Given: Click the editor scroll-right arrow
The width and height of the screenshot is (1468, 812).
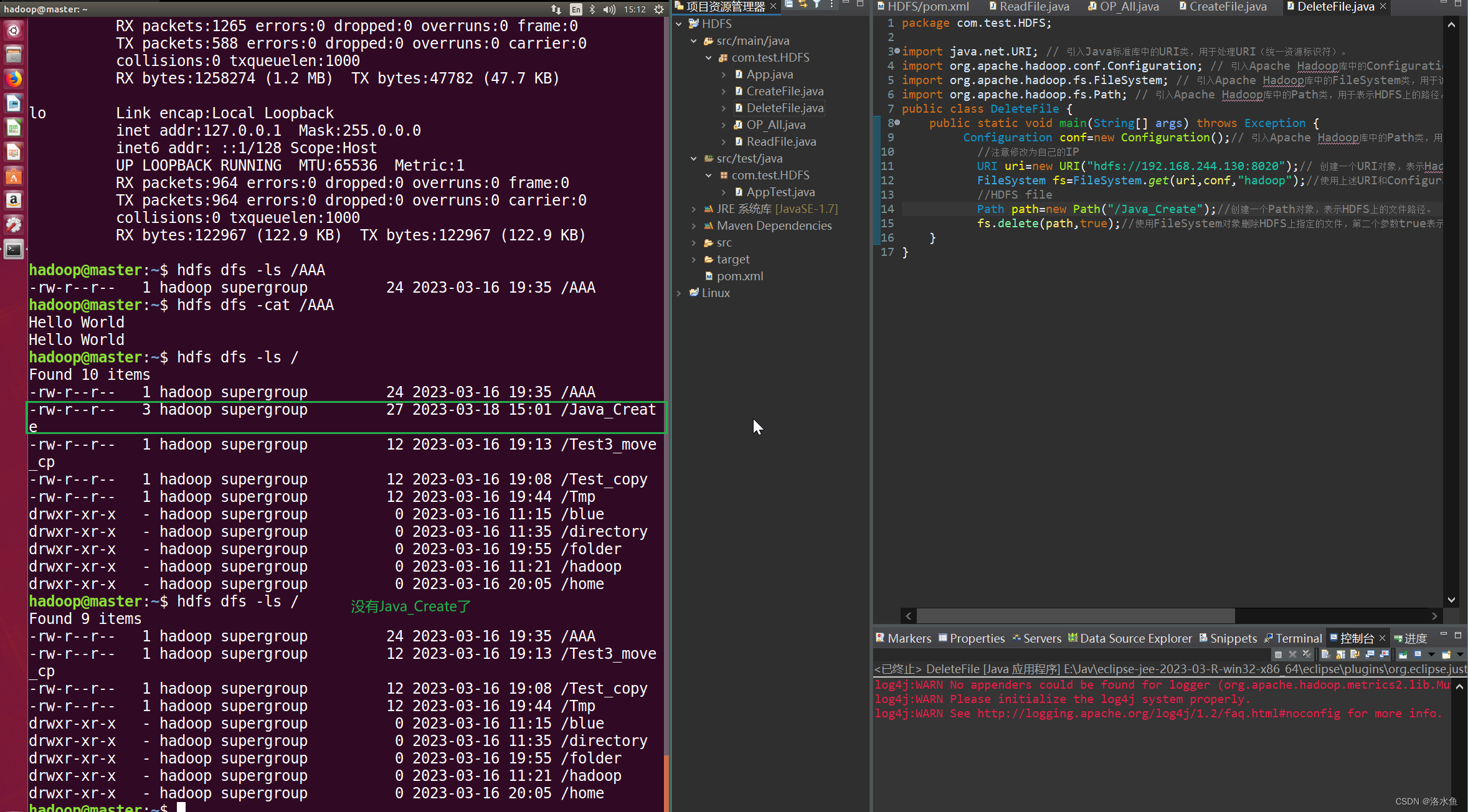Looking at the screenshot, I should tap(1434, 616).
